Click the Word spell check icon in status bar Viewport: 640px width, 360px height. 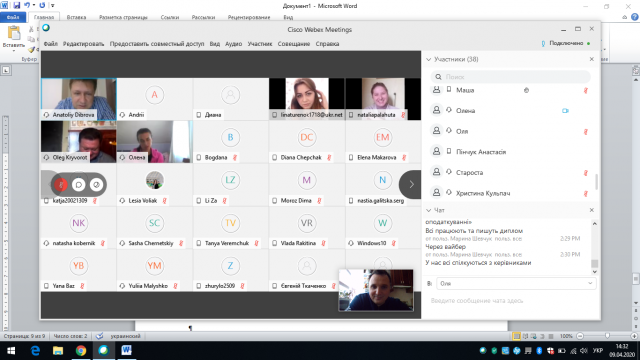(99, 336)
